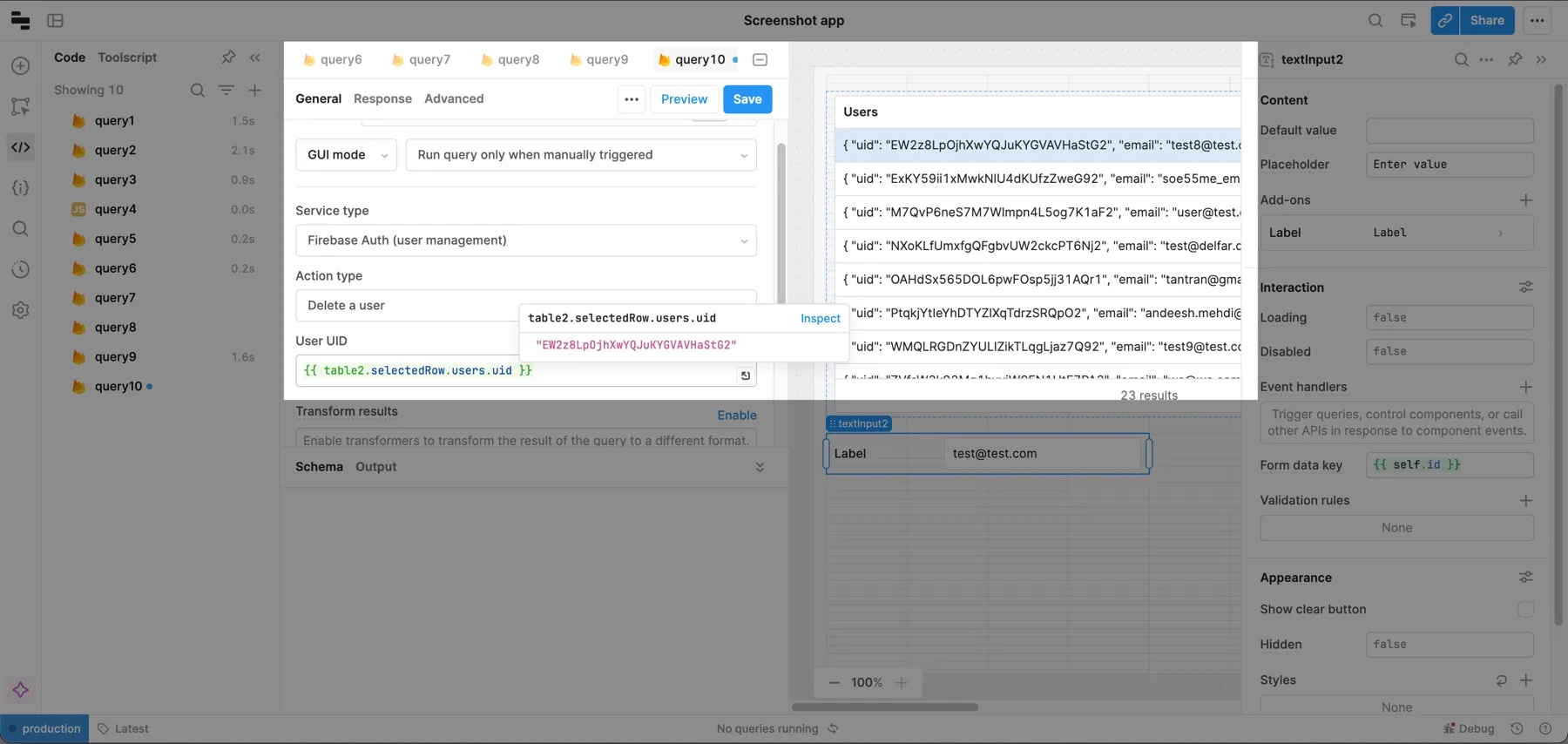Open the bottom bar history icon
Image resolution: width=1568 pixels, height=744 pixels.
pyautogui.click(x=1517, y=728)
